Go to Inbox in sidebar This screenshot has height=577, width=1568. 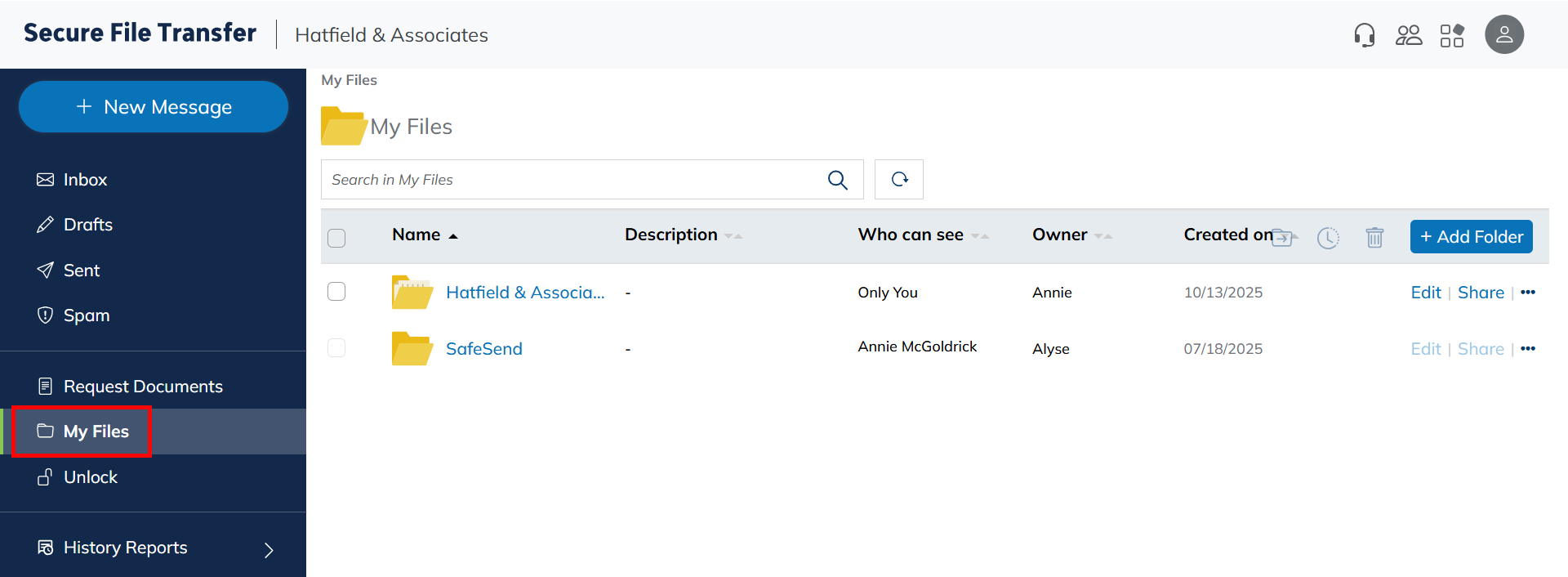(85, 180)
